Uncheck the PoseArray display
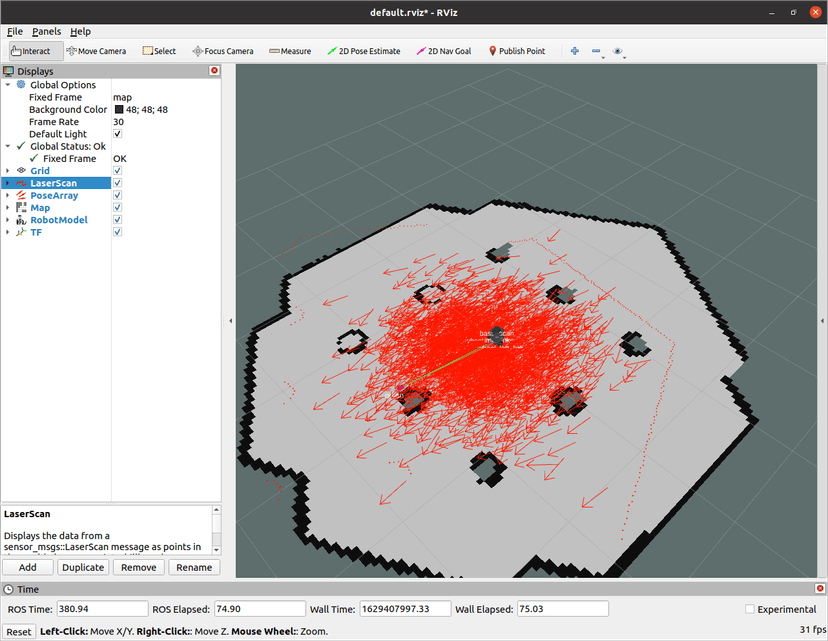Image resolution: width=828 pixels, height=641 pixels. click(x=118, y=196)
